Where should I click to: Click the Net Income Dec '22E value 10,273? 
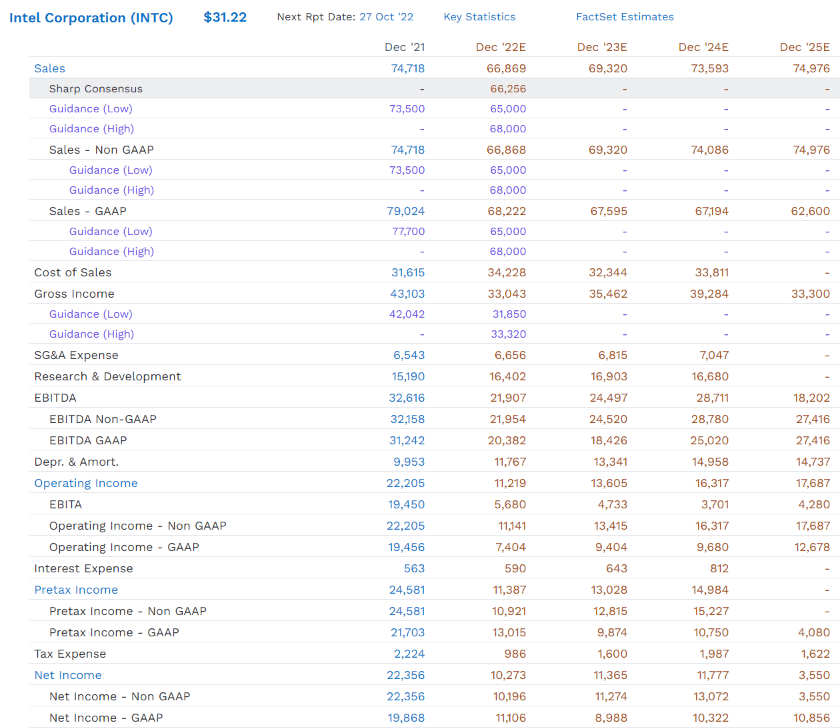click(x=508, y=675)
